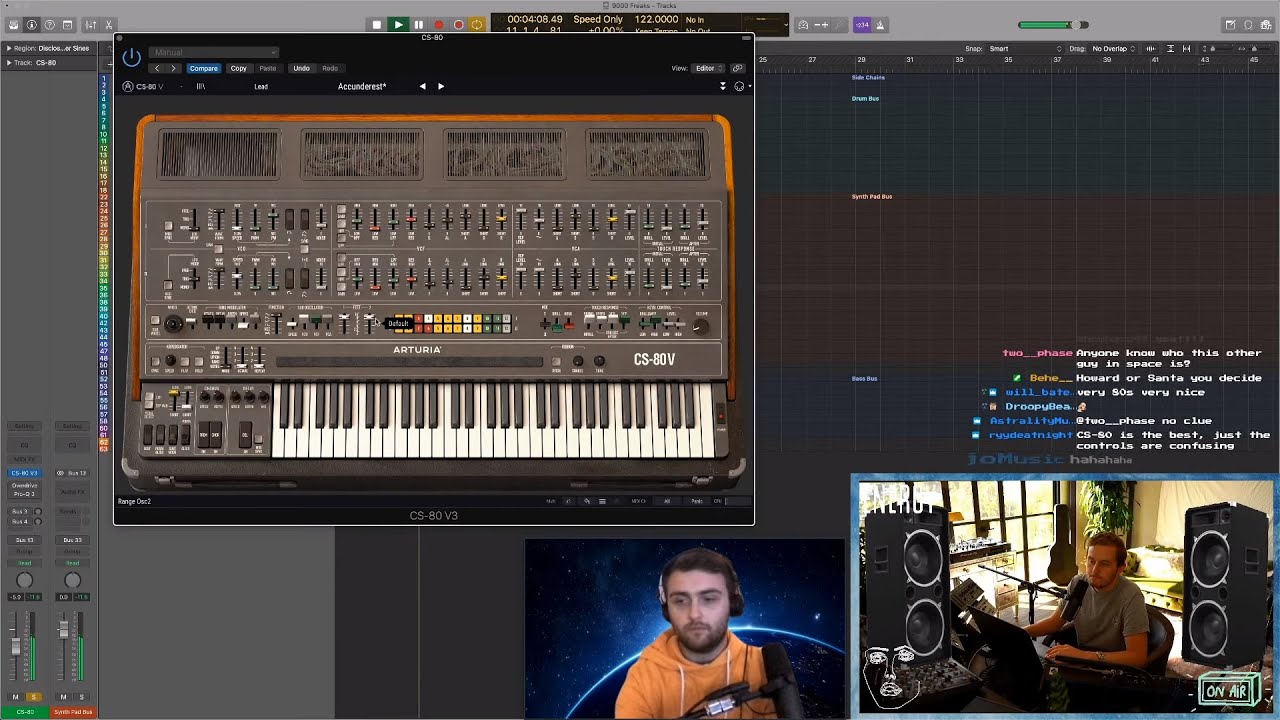Select next preset right arrow

pyautogui.click(x=440, y=87)
